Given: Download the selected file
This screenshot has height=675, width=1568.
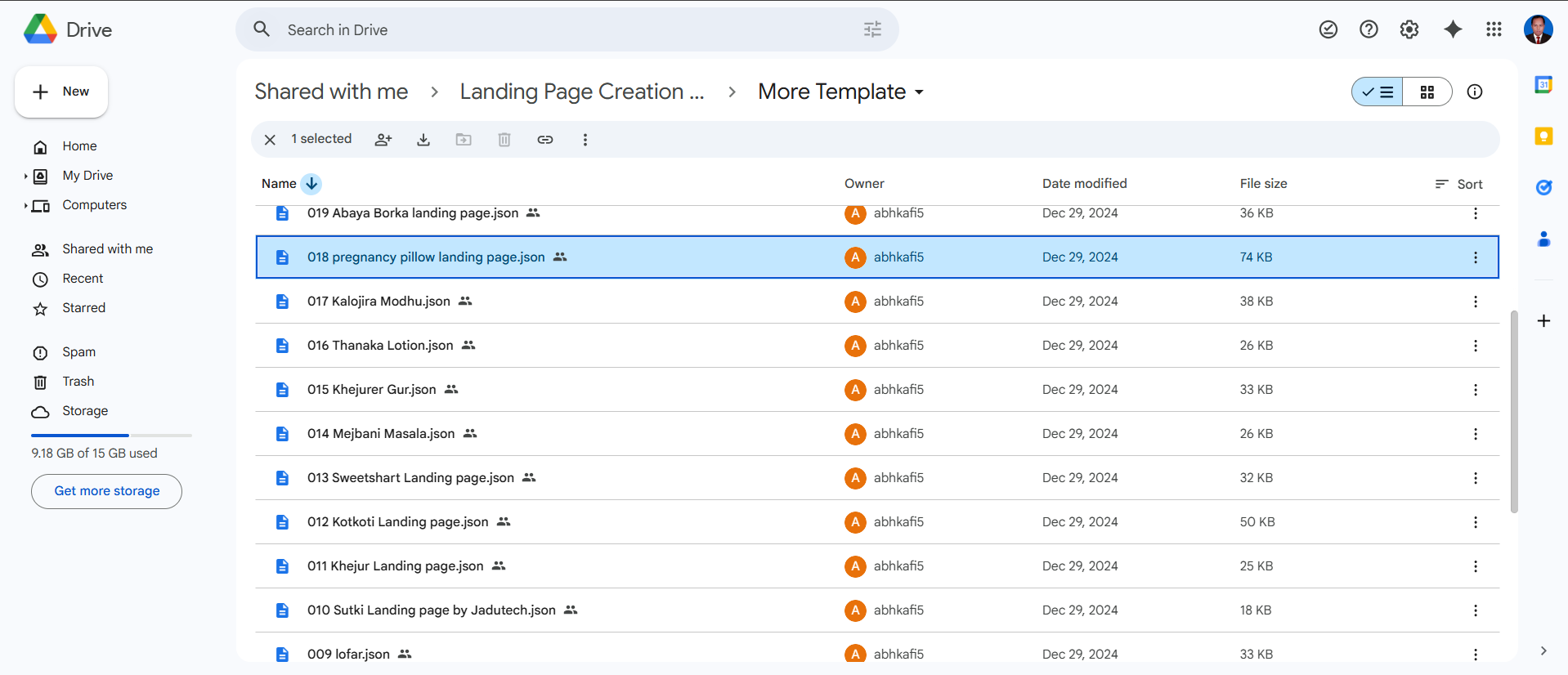Looking at the screenshot, I should (423, 140).
